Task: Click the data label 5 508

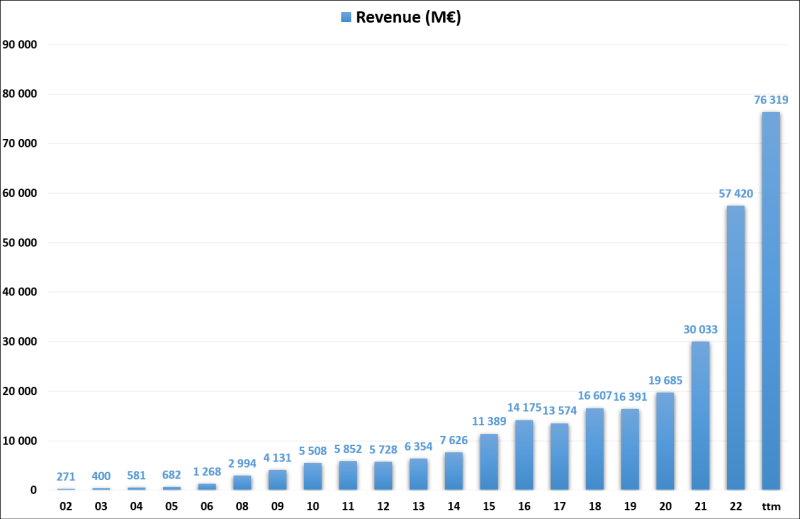Action: 313,451
